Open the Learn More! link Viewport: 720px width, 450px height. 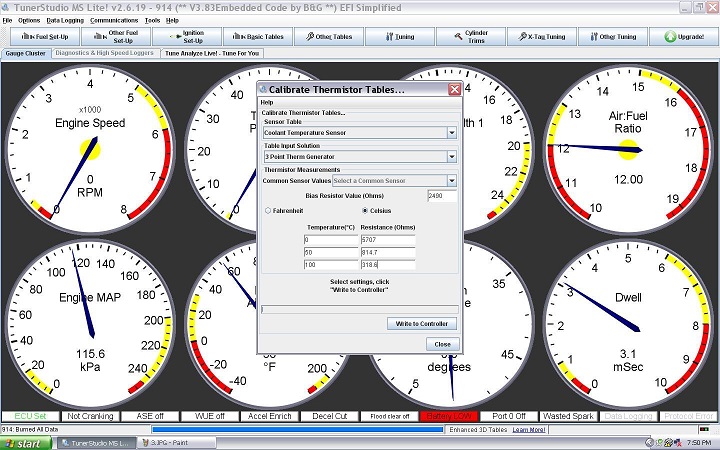coord(529,430)
